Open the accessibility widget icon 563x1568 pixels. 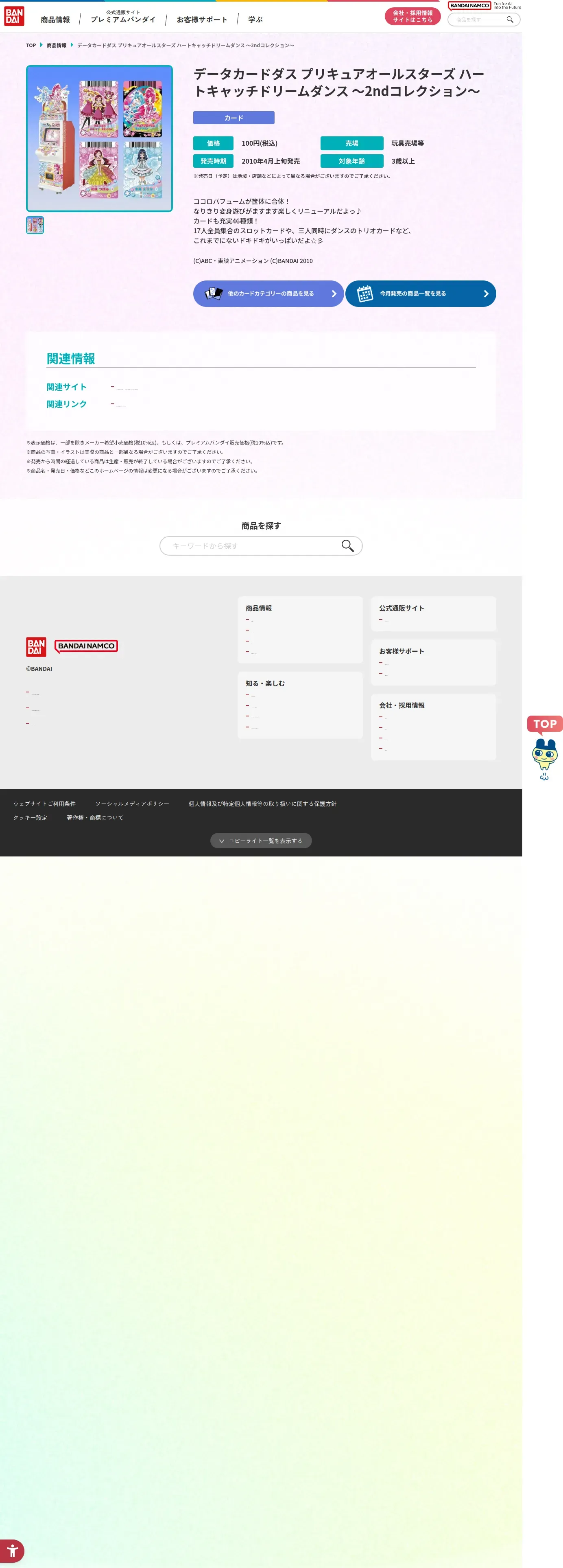[11, 1551]
